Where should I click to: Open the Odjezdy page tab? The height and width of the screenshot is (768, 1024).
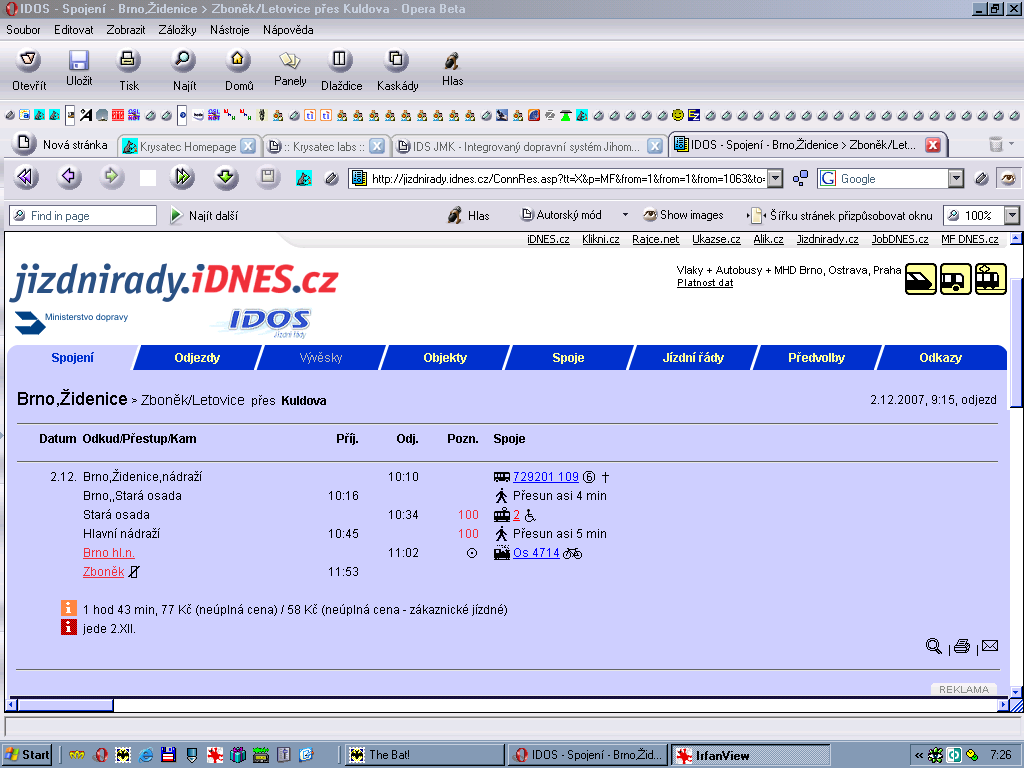(197, 358)
